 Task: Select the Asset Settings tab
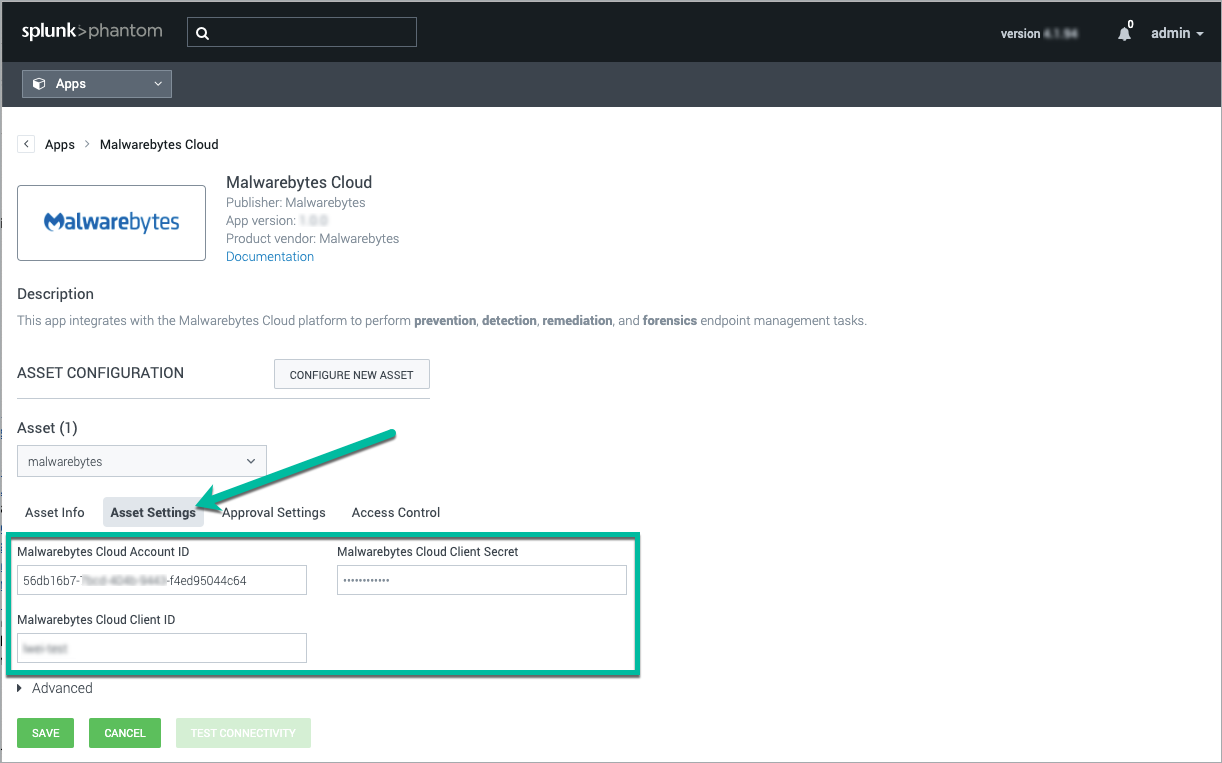tap(153, 512)
